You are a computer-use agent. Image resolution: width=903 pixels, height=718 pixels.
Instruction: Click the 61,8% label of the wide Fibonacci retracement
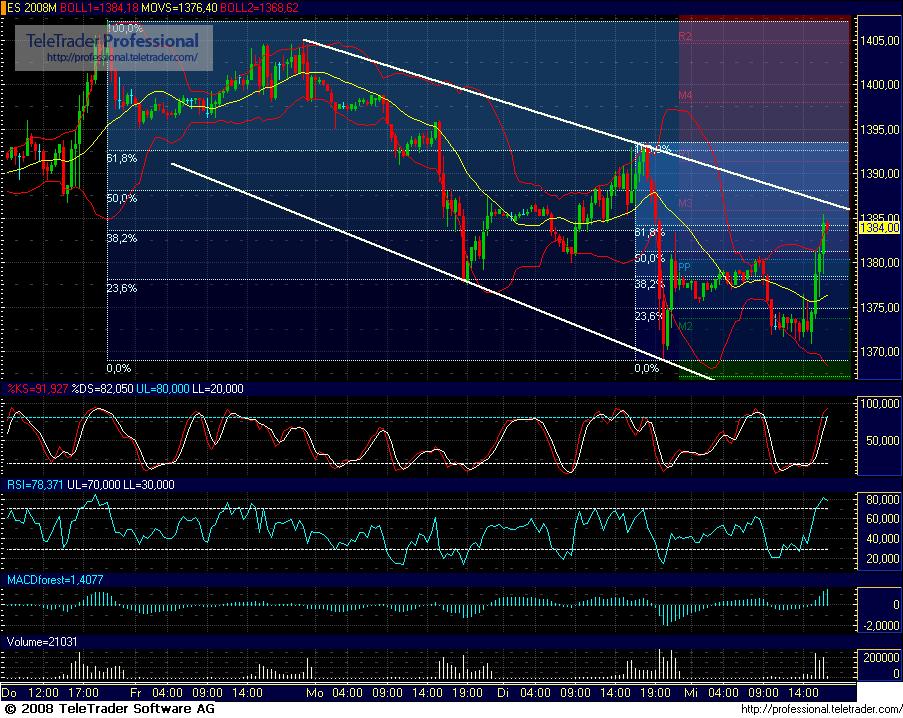coord(122,158)
